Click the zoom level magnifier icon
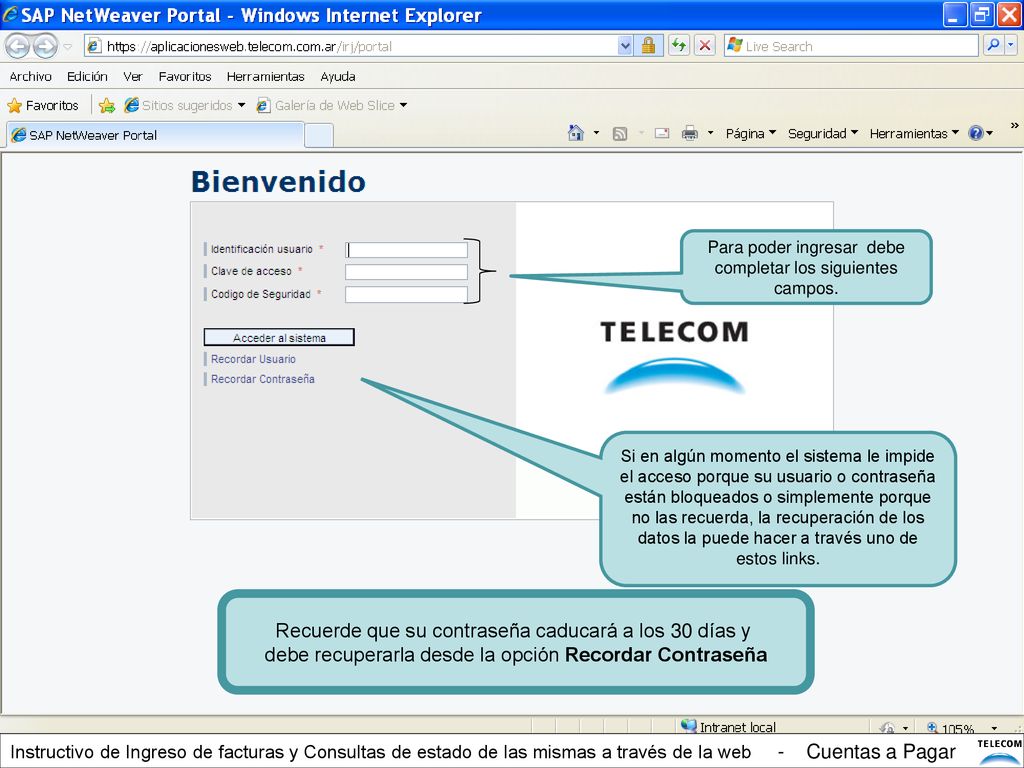The image size is (1024, 768). coord(932,728)
